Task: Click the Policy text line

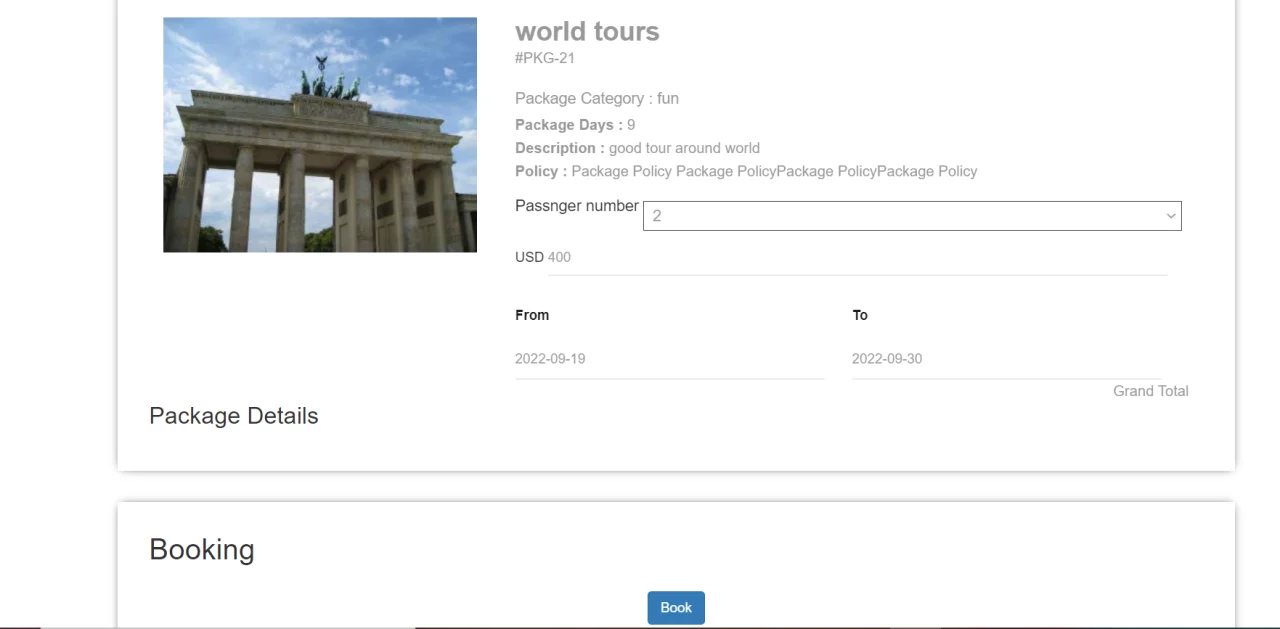Action: pos(746,171)
